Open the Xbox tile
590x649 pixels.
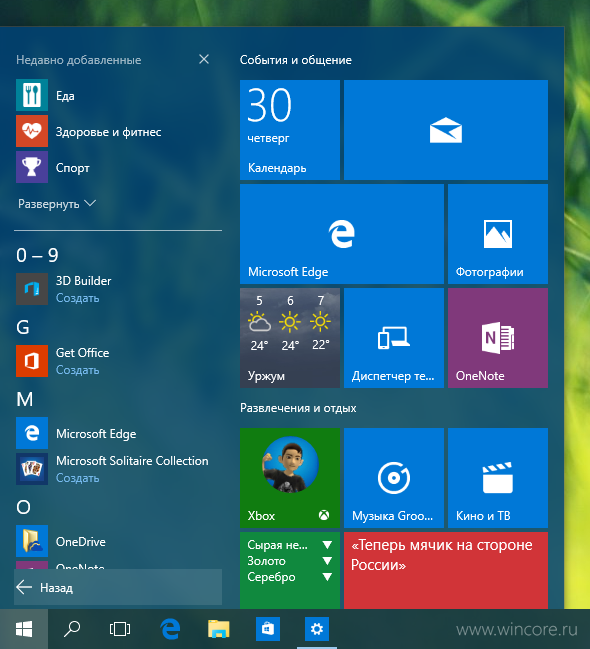coord(290,478)
